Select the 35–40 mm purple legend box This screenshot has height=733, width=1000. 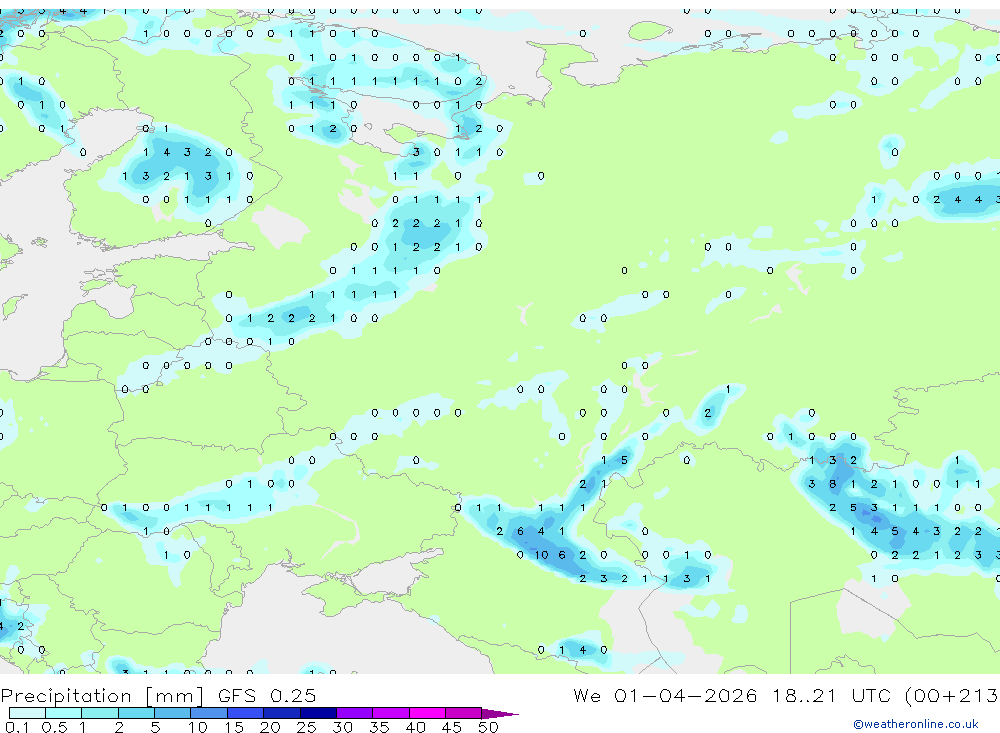pos(391,713)
